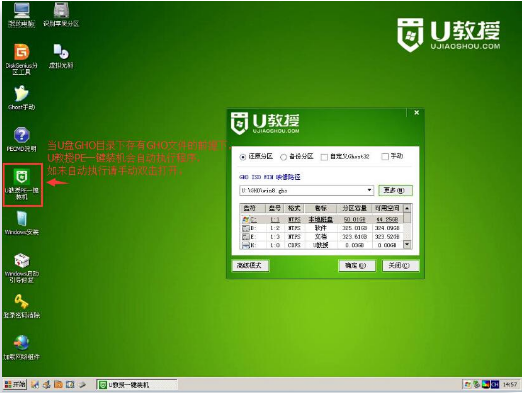Viewport: 524px width, 393px height.
Task: Click the partition list scroll-down arrow
Action: coord(407,245)
